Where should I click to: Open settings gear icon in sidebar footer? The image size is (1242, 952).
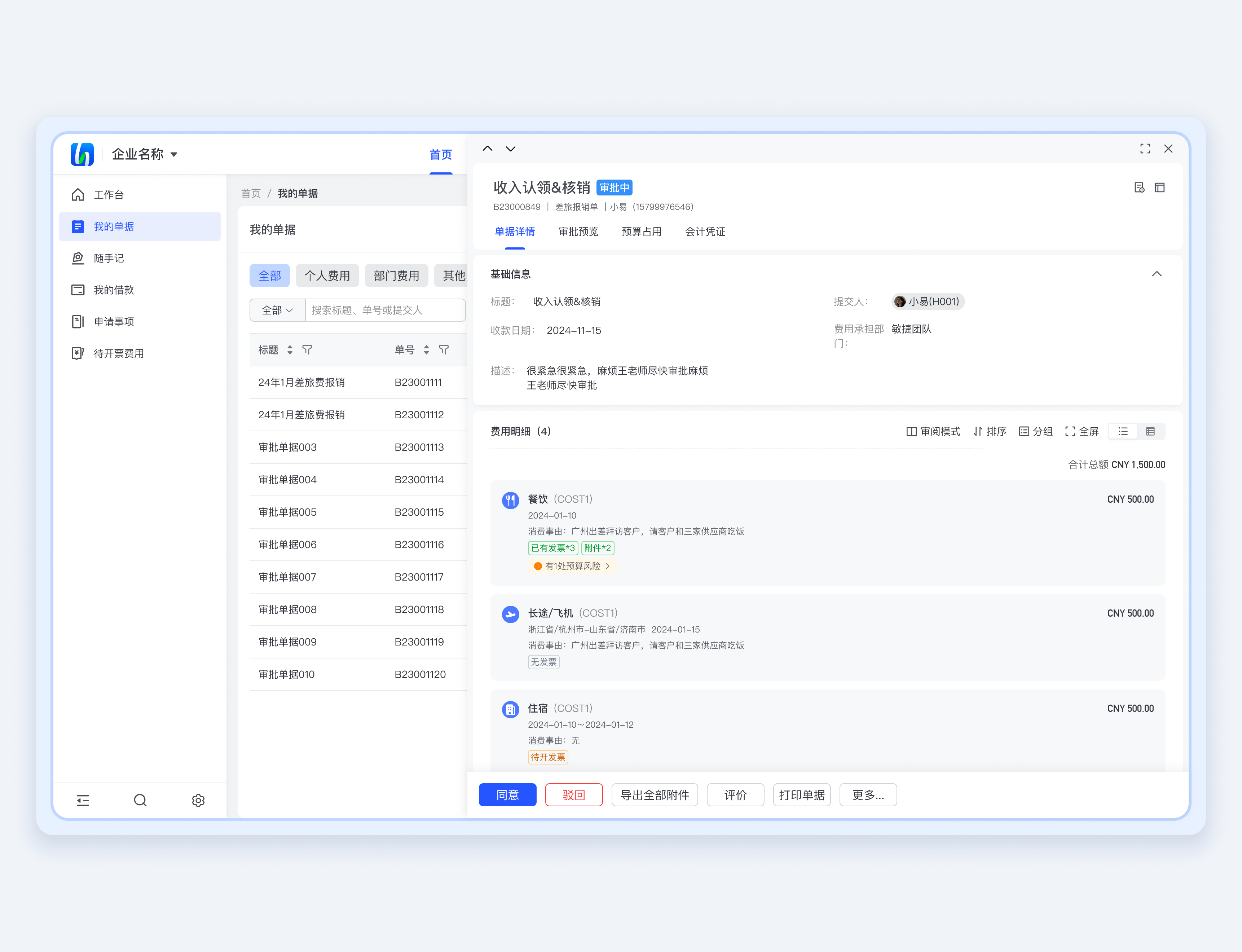click(198, 800)
